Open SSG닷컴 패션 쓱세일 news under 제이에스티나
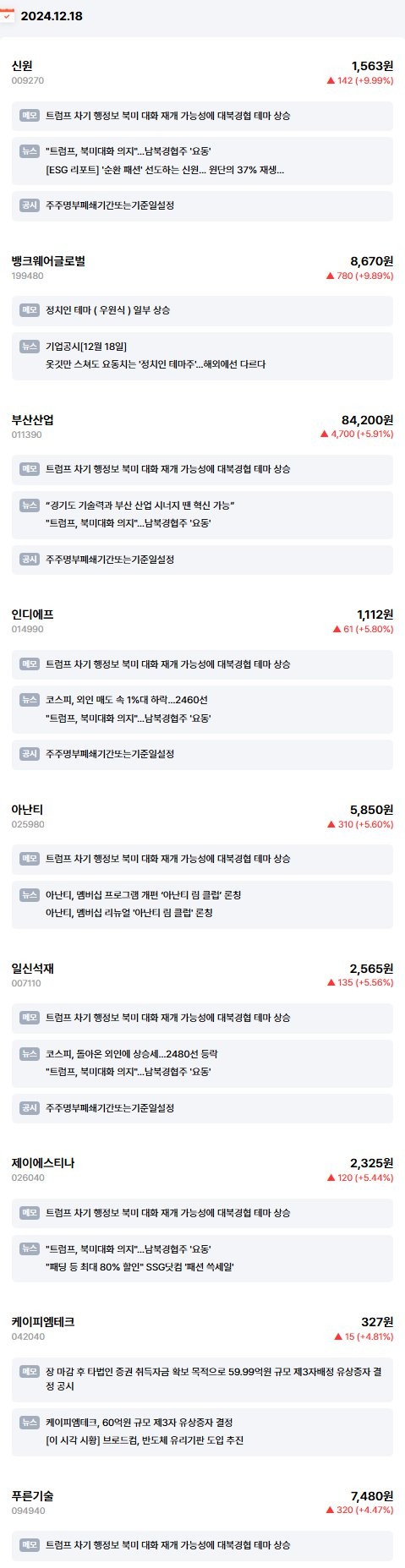 [x=140, y=1266]
